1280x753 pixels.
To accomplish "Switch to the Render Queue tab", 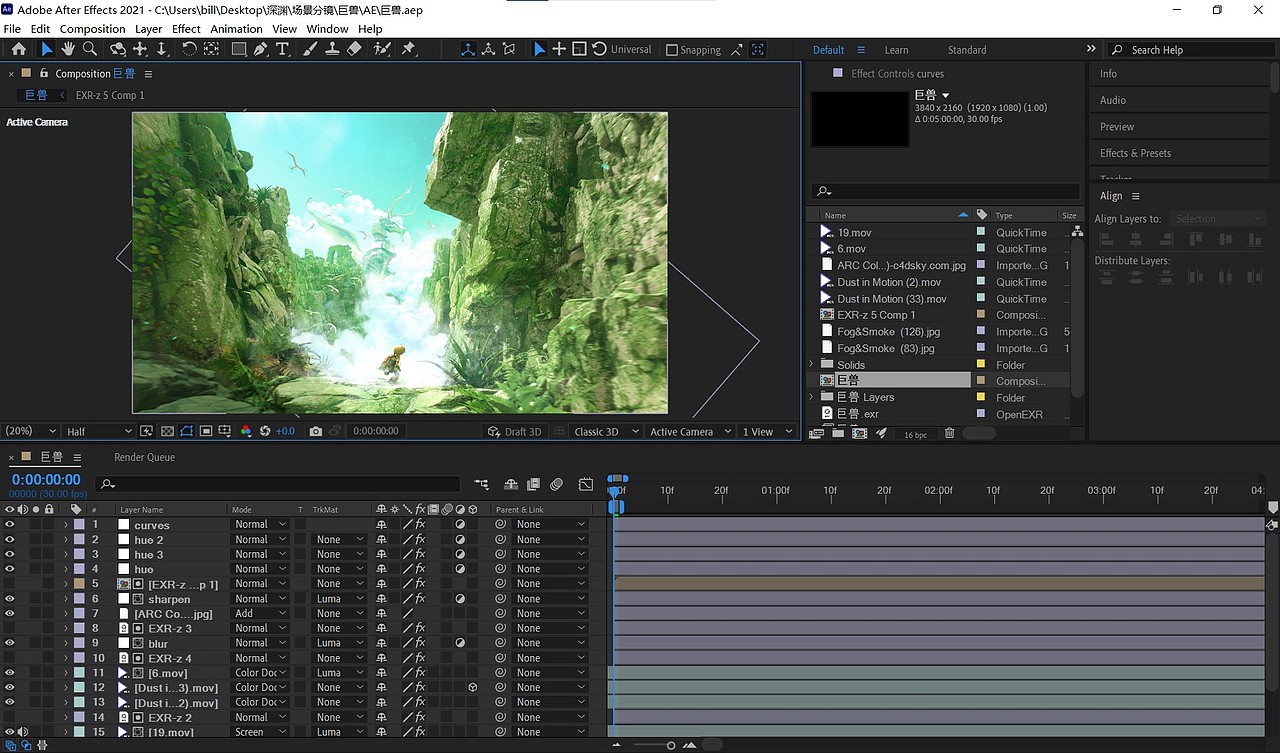I will [144, 457].
